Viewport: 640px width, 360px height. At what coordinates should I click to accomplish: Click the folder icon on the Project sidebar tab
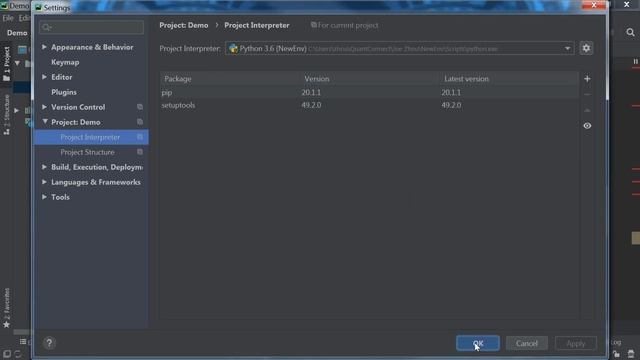[7, 78]
